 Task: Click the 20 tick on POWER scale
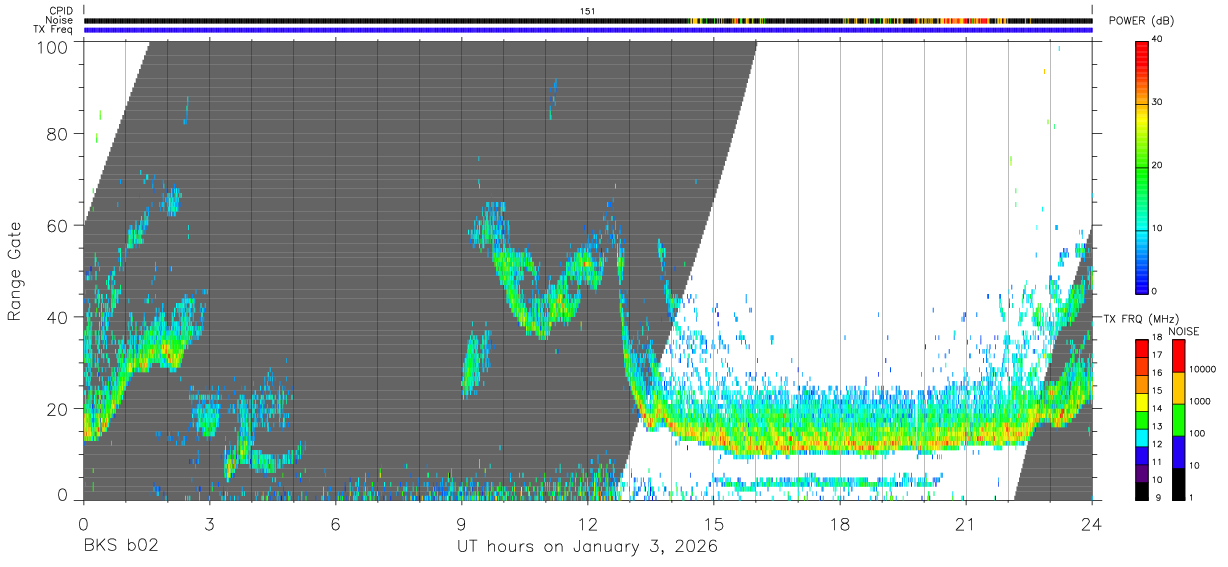click(x=1158, y=165)
